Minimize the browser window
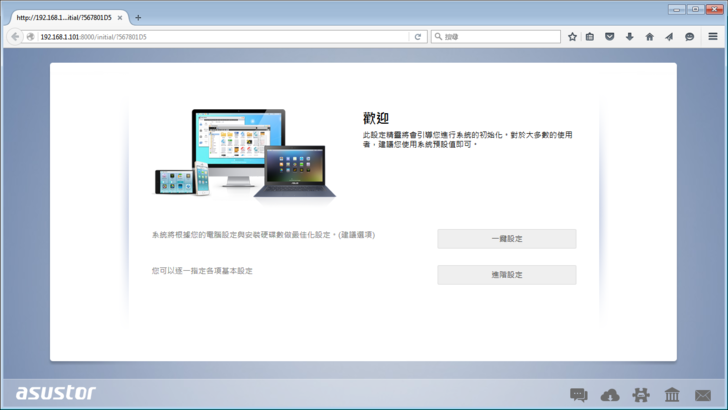Image resolution: width=728 pixels, height=410 pixels. click(676, 9)
